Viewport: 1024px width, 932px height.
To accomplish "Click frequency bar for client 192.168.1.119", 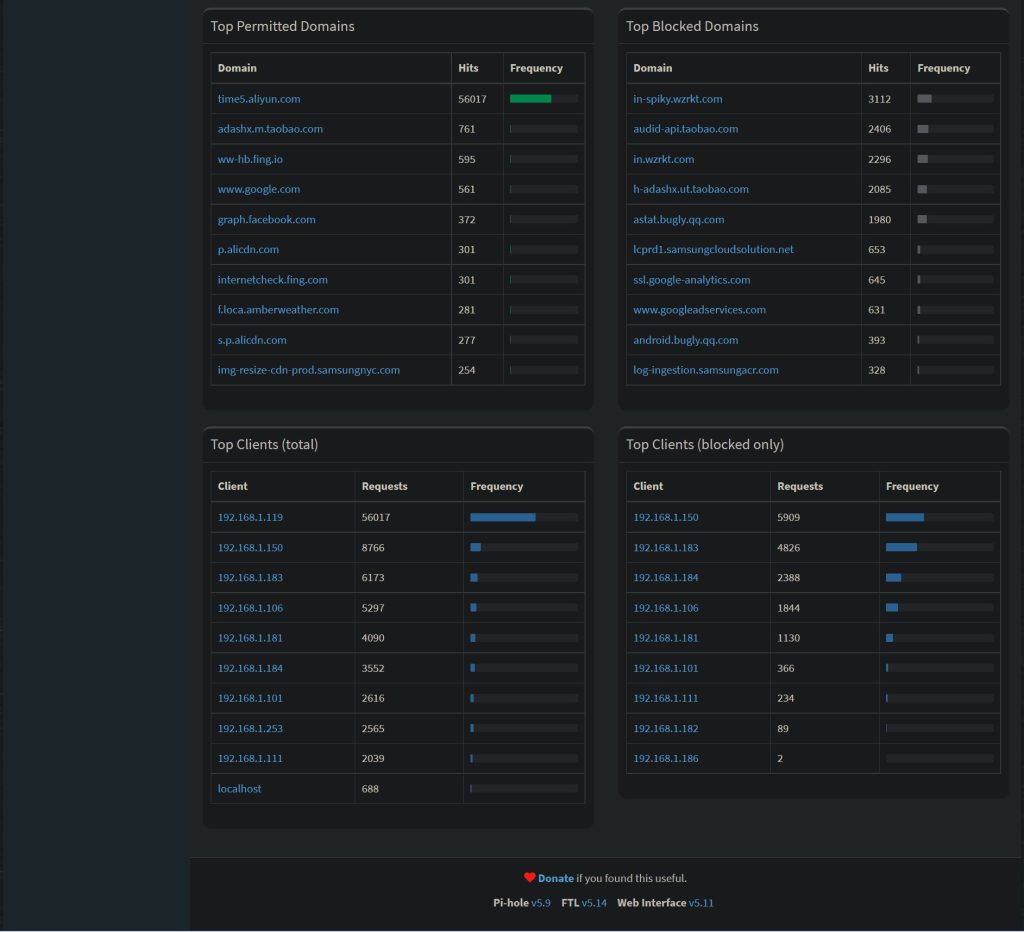I will [x=503, y=518].
